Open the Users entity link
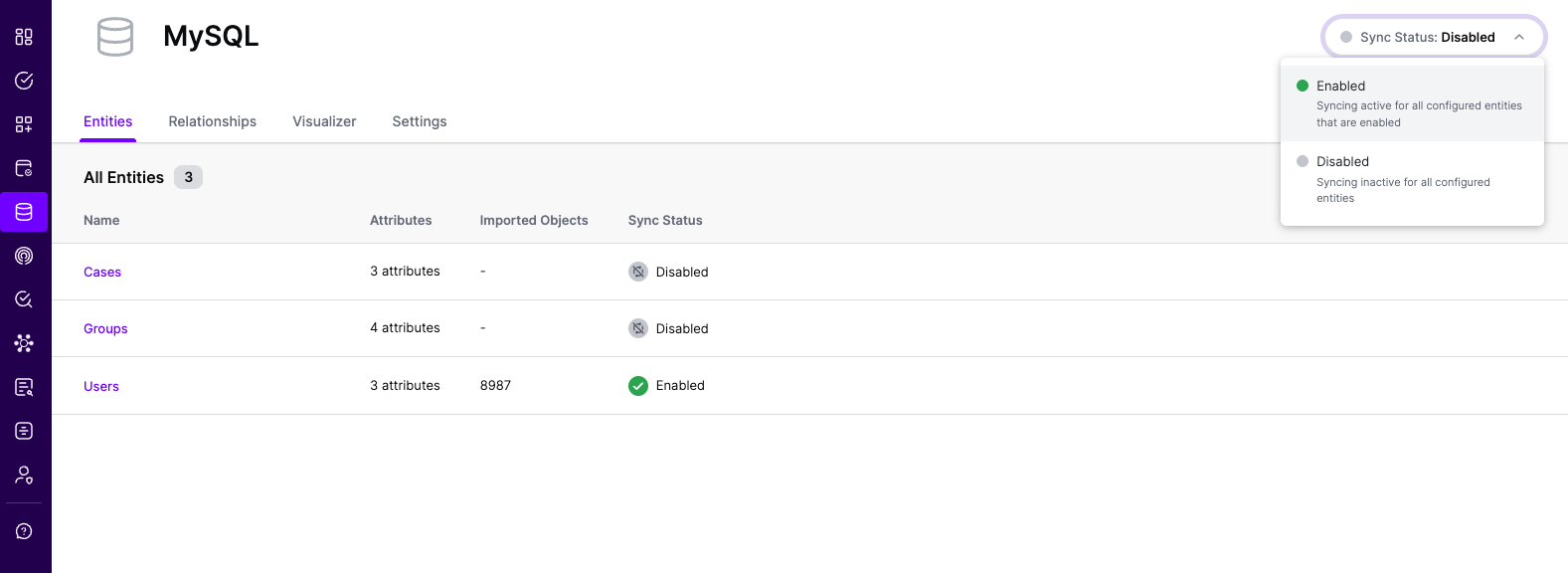The width and height of the screenshot is (1568, 573). pyautogui.click(x=101, y=386)
